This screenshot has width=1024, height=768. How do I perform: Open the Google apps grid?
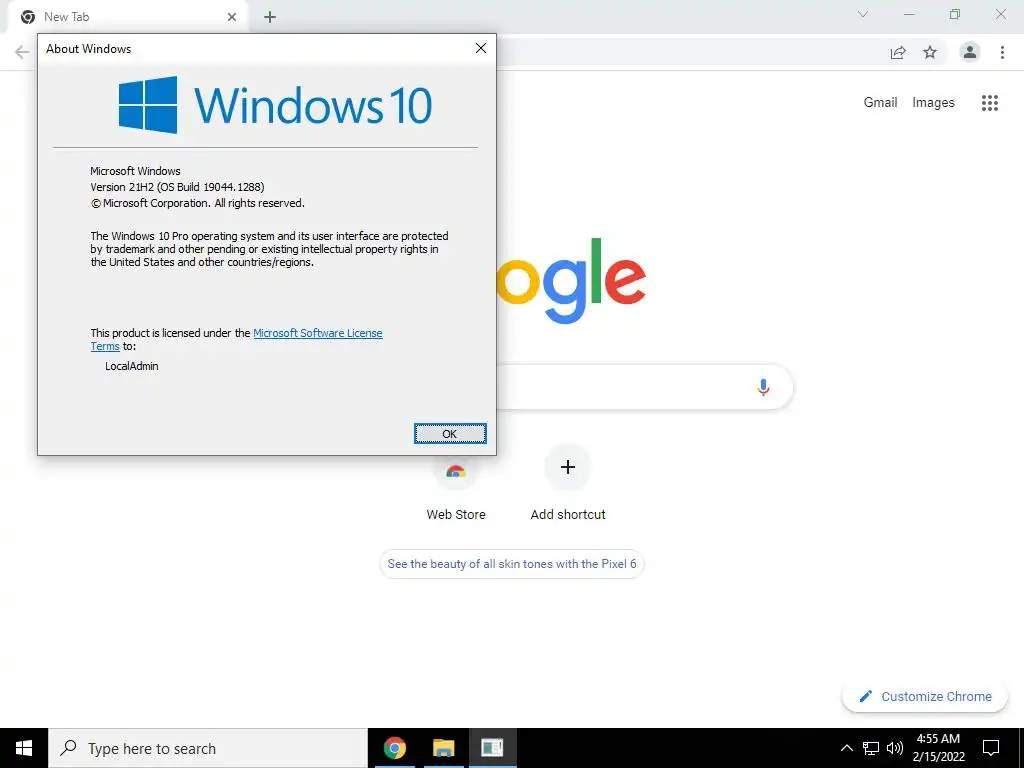pyautogui.click(x=989, y=103)
